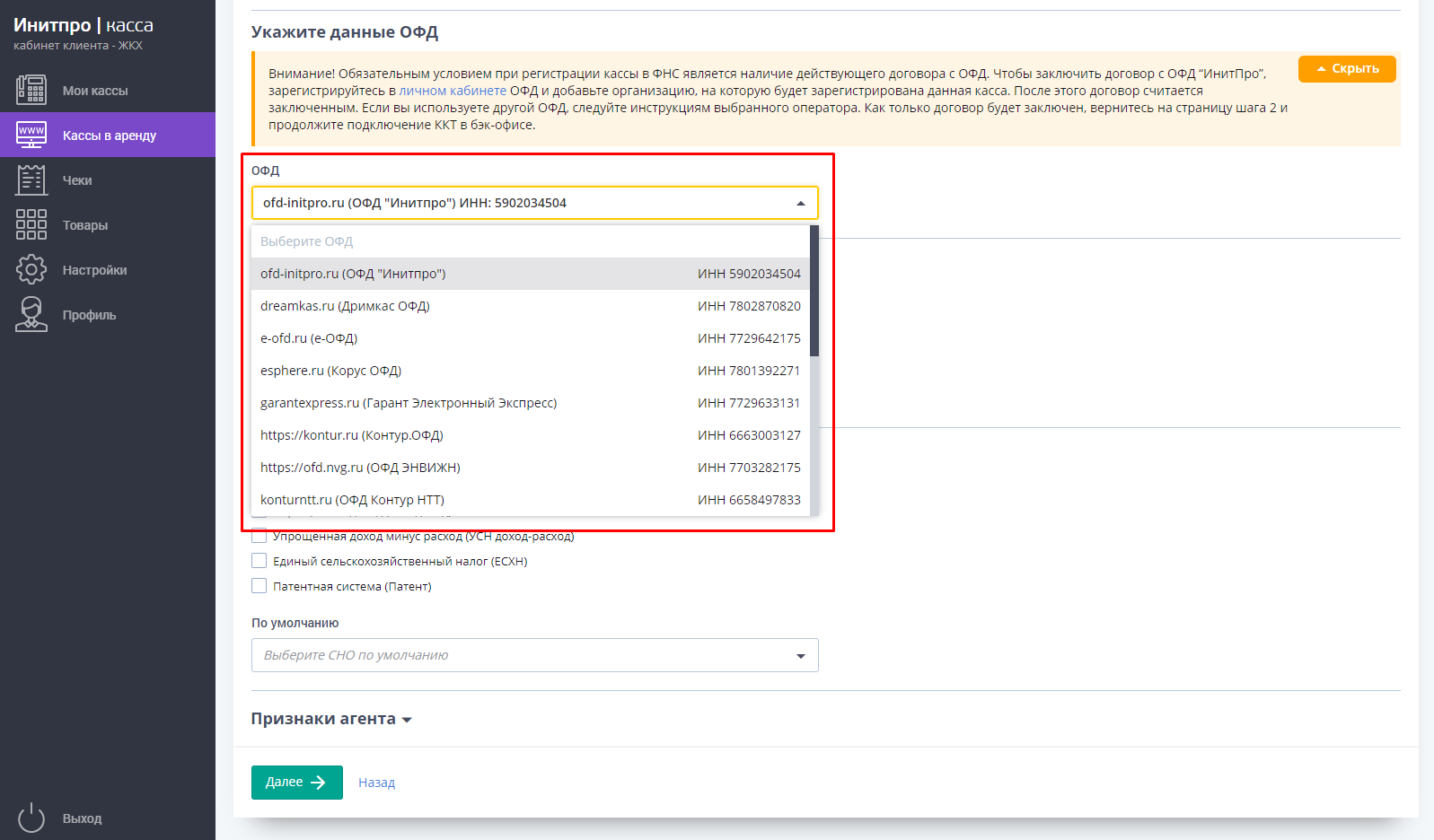This screenshot has width=1434, height=840.
Task: Choose https://kontur.ru (Контур.ОФД) option
Action: [x=531, y=435]
